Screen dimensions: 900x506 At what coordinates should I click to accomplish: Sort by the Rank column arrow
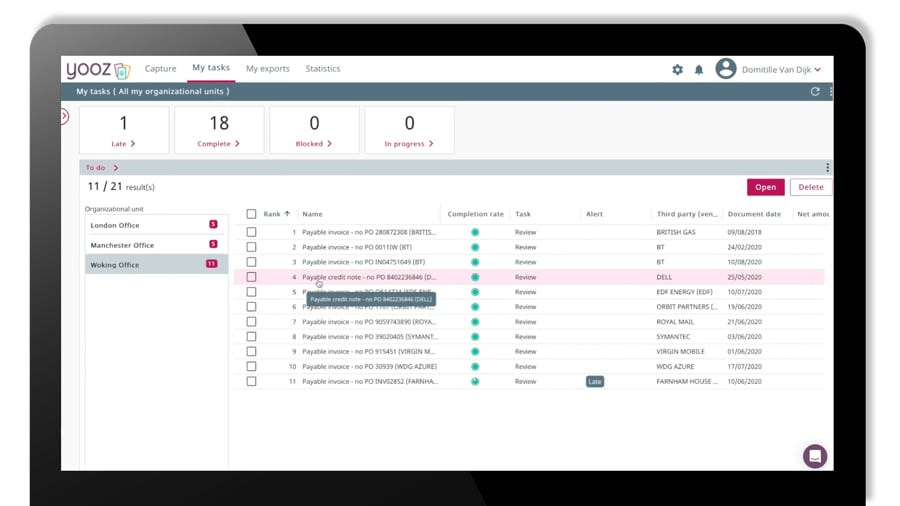[x=287, y=213]
